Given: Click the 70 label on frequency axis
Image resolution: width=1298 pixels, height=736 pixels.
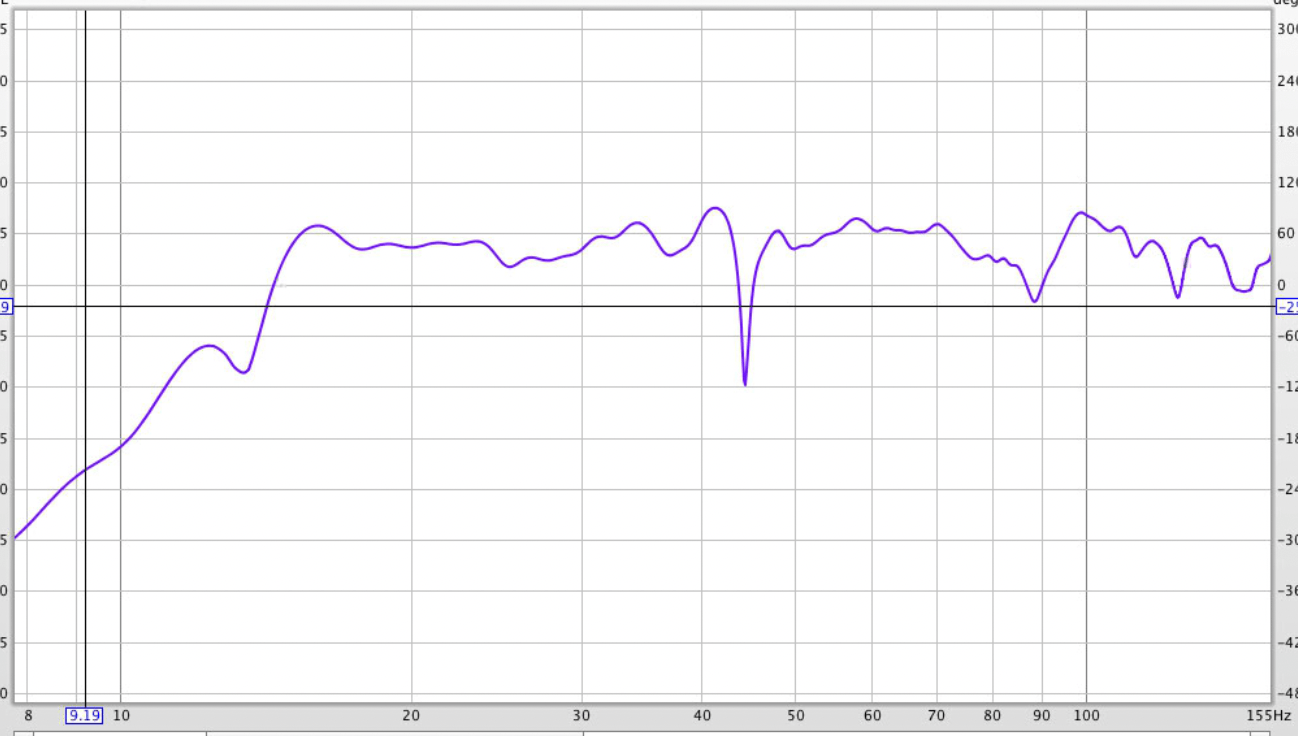Looking at the screenshot, I should (x=937, y=715).
